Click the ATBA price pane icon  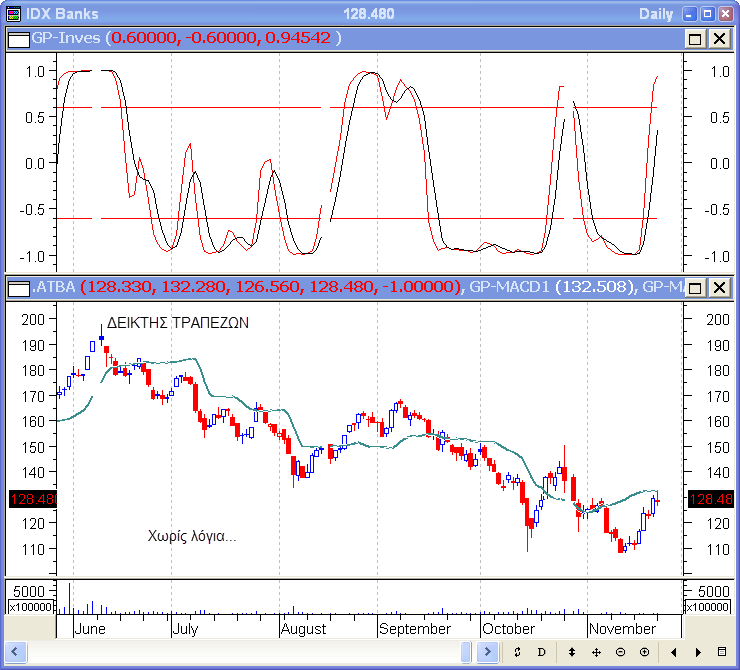18,288
